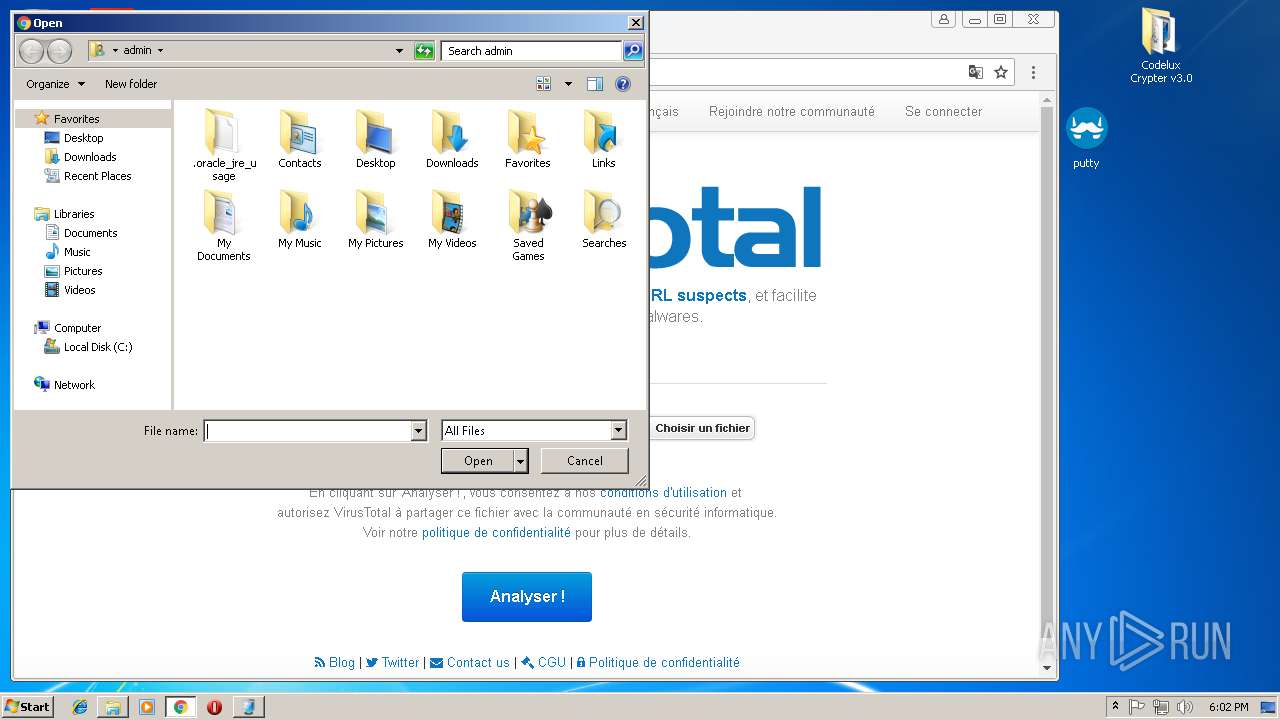
Task: Click the Chrome translate icon
Action: point(975,72)
